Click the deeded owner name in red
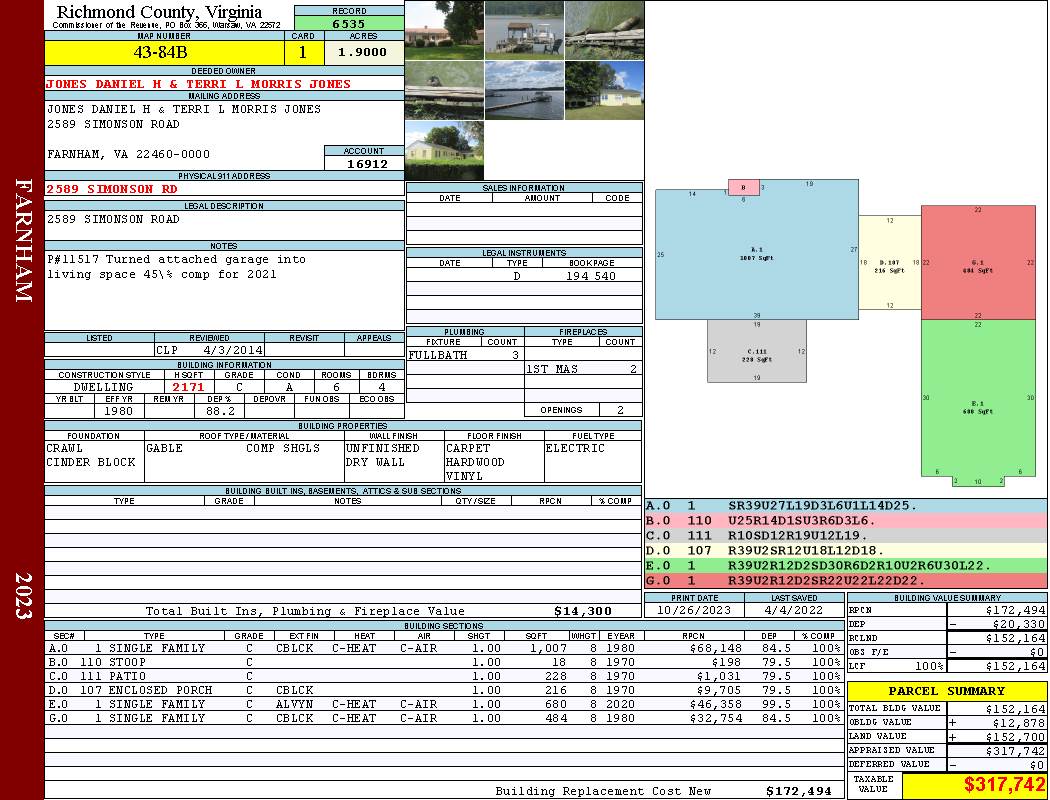 [x=199, y=84]
